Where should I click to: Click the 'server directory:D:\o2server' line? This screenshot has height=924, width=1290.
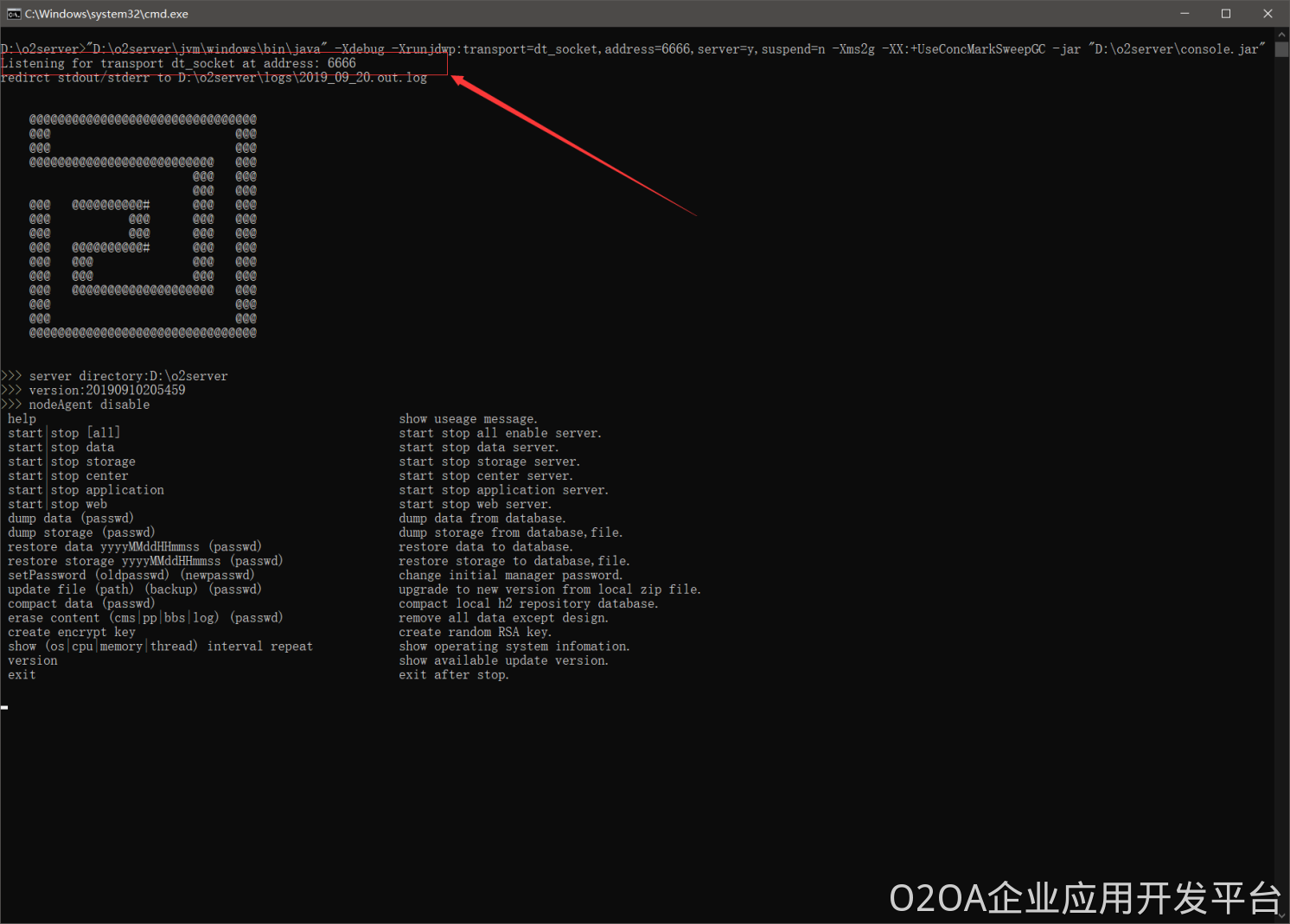pos(128,376)
